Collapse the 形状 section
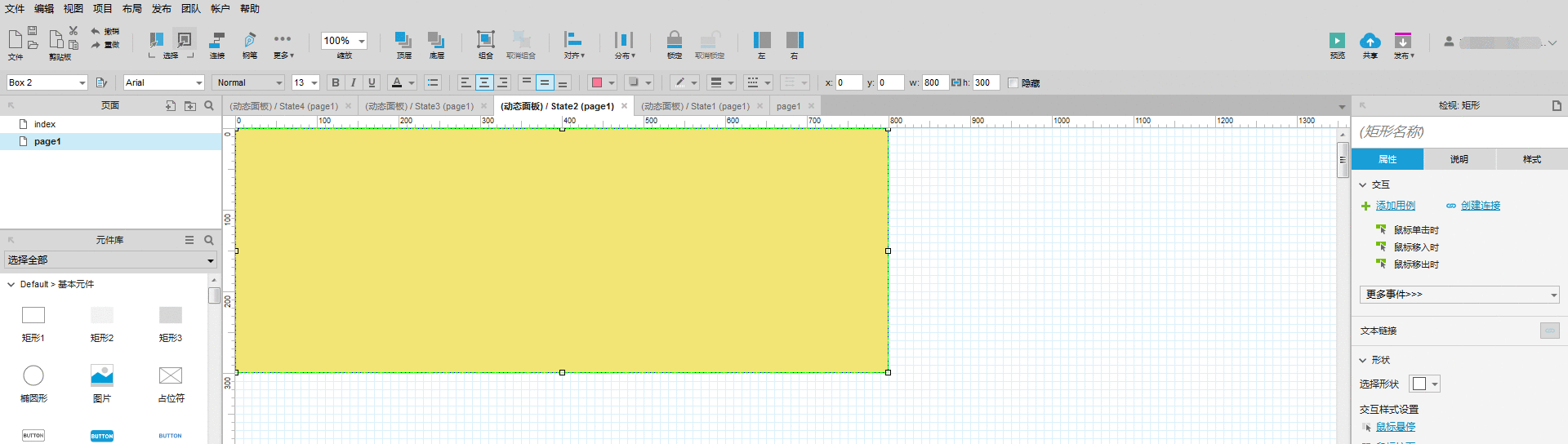 coord(1362,360)
